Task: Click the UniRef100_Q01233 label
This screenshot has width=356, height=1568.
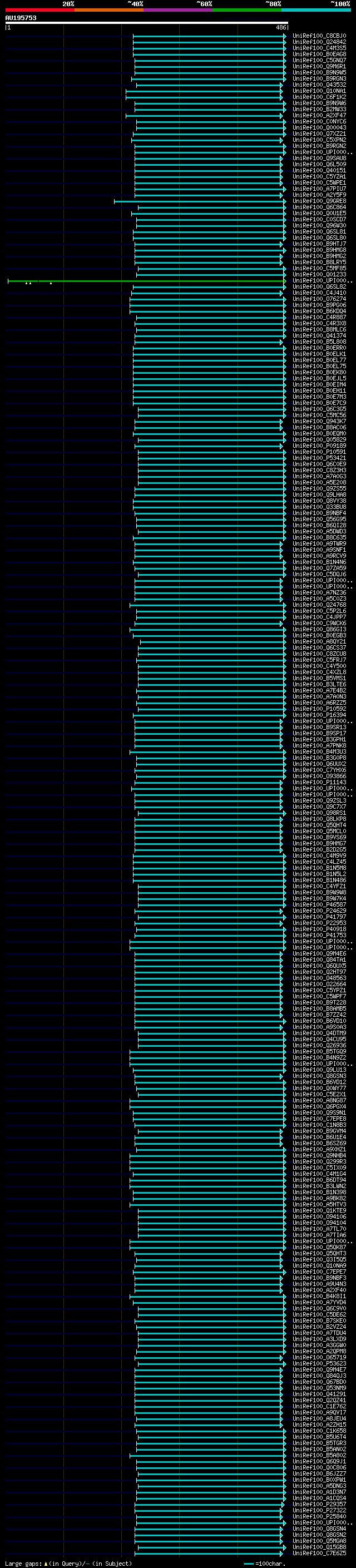Action: coord(319,275)
